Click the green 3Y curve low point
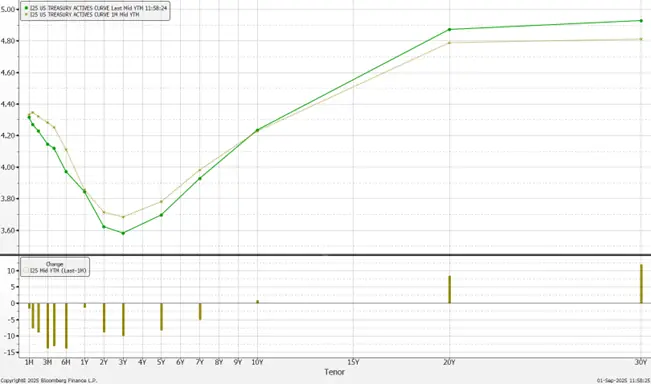651x384 pixels. point(123,233)
